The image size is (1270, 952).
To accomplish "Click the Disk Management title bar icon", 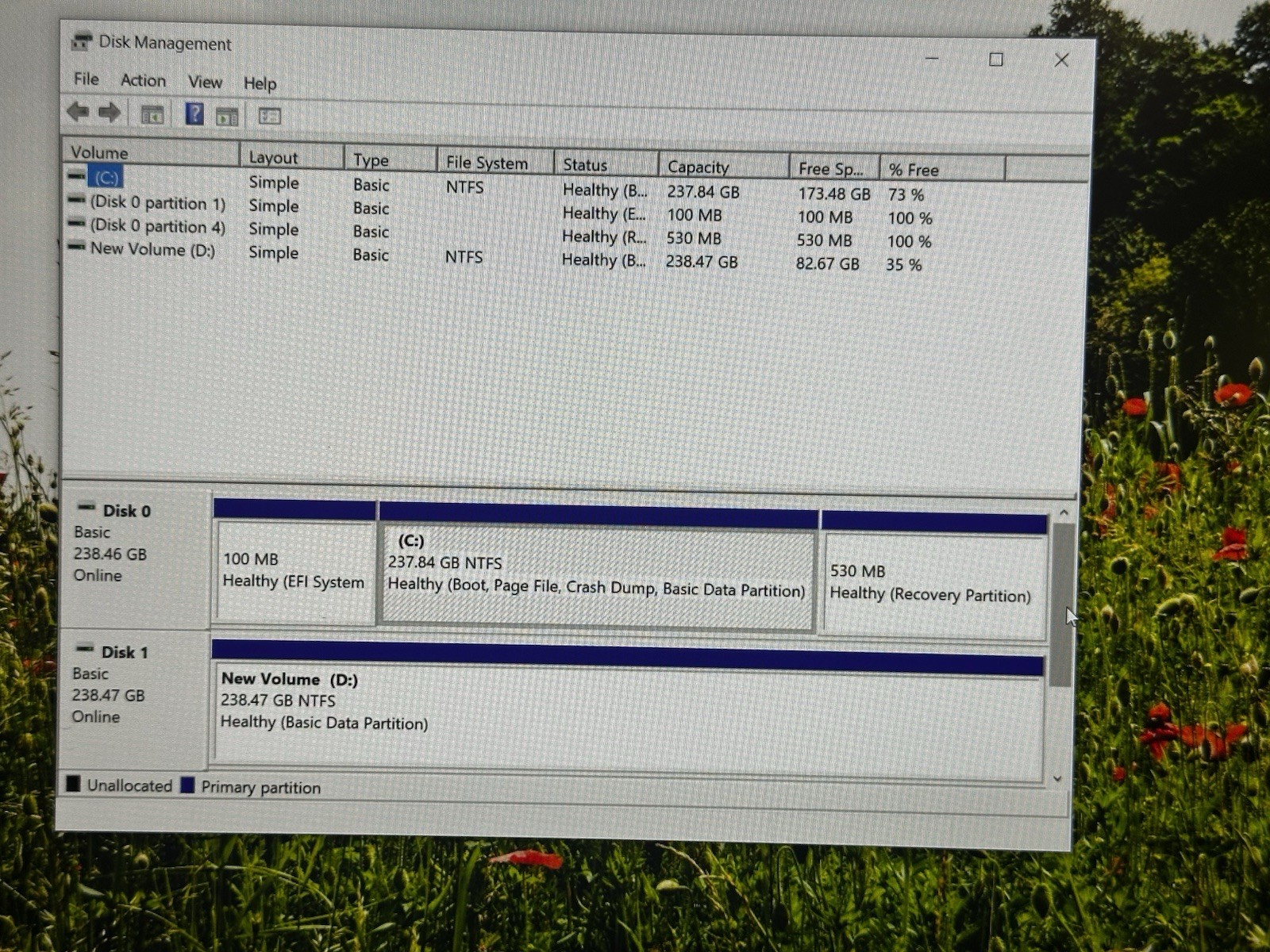I will point(81,41).
